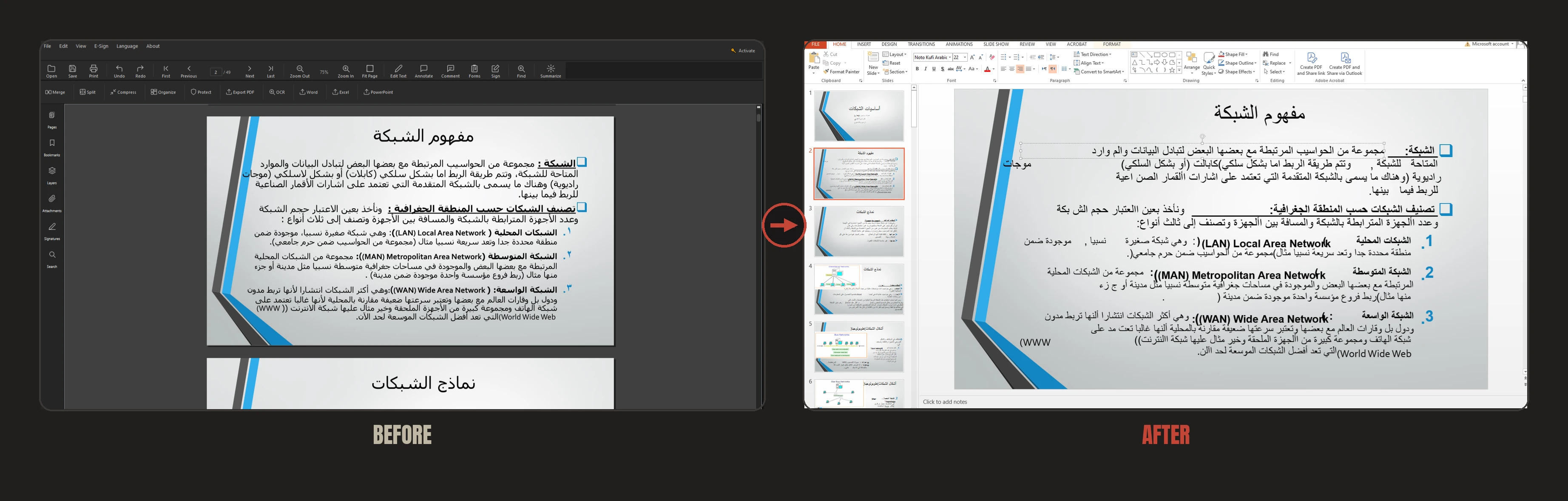Click Create PDF and Share link in PowerPoint
The image size is (1568, 501).
1310,64
